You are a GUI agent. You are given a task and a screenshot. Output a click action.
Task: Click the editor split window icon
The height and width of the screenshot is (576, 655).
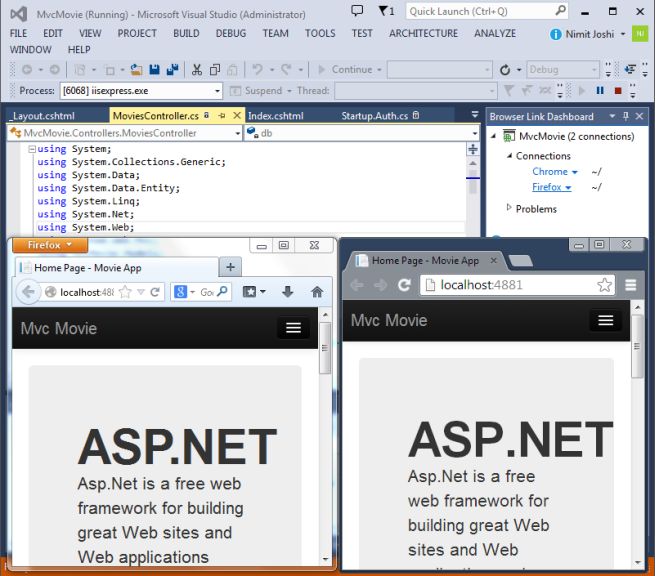(473, 149)
